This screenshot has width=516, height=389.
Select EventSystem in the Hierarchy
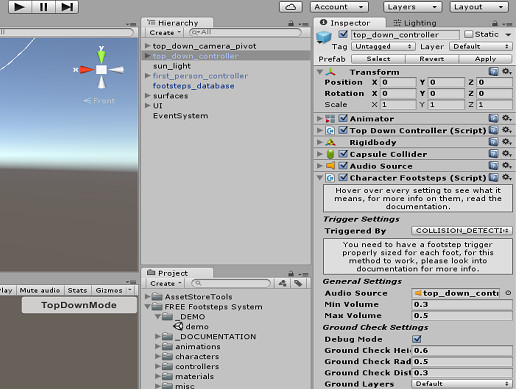[181, 116]
